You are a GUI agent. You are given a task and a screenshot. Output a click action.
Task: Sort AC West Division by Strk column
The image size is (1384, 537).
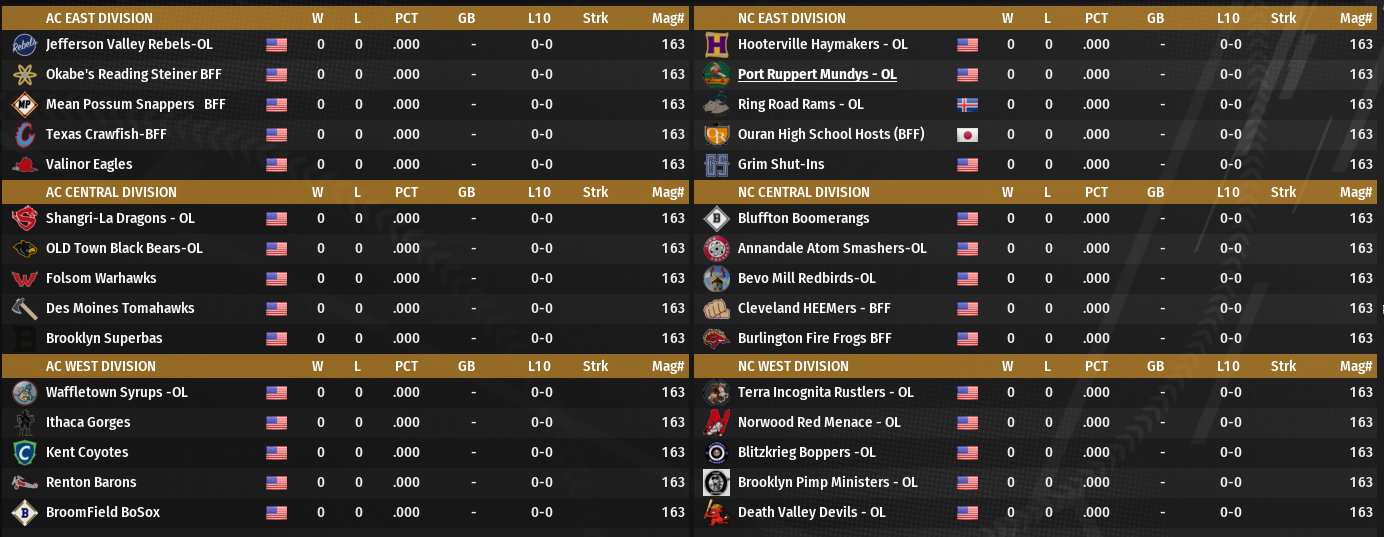[595, 367]
